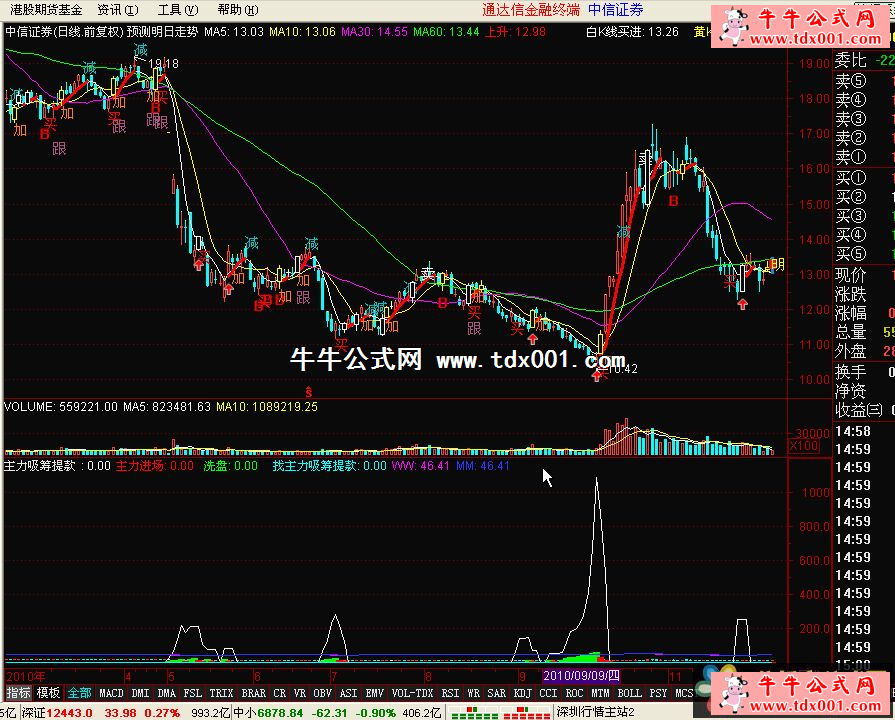Click the 总量 row in quote panel
This screenshot has width=895, height=720.
click(864, 332)
